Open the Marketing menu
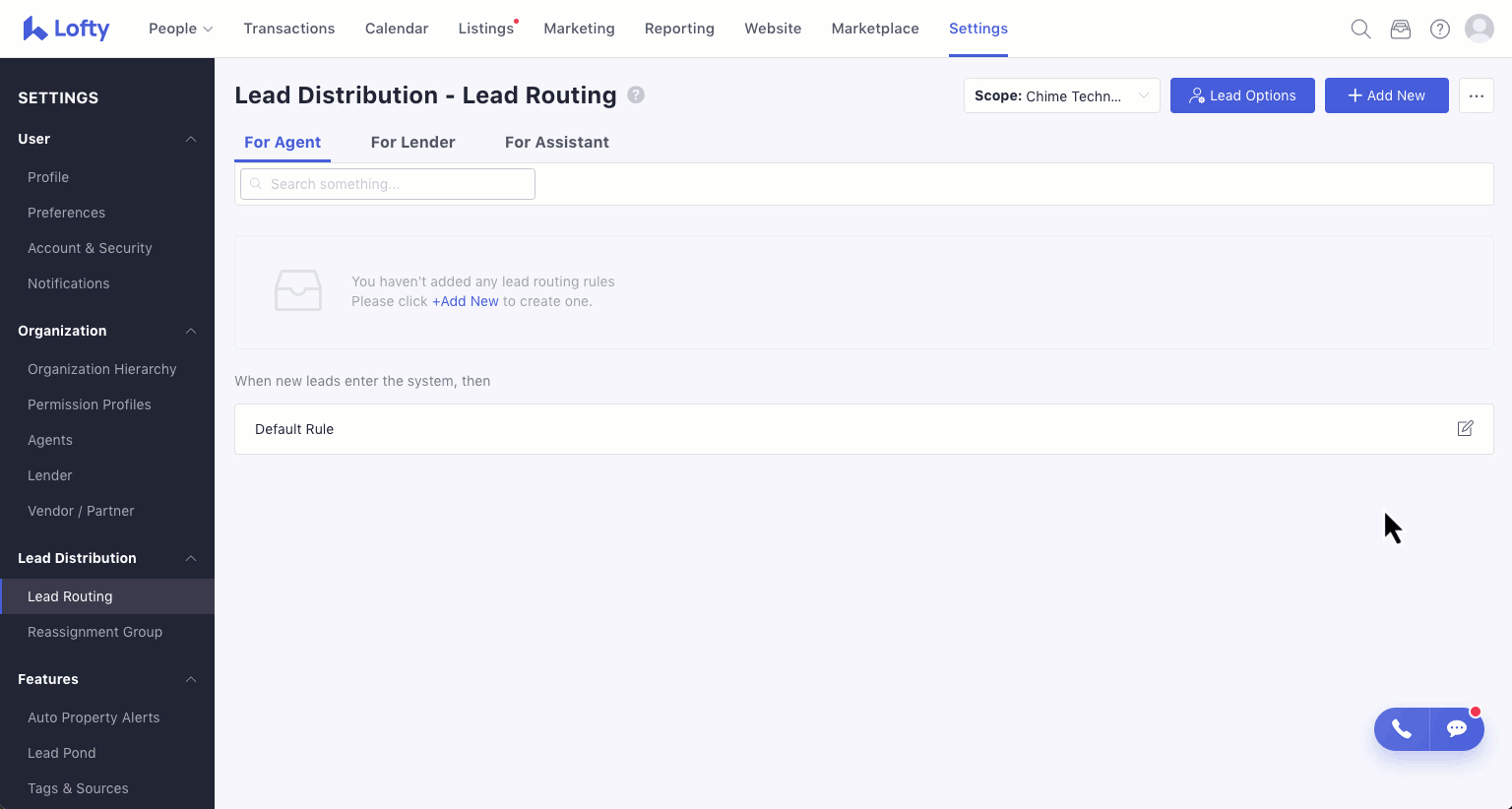The height and width of the screenshot is (809, 1512). [x=579, y=29]
